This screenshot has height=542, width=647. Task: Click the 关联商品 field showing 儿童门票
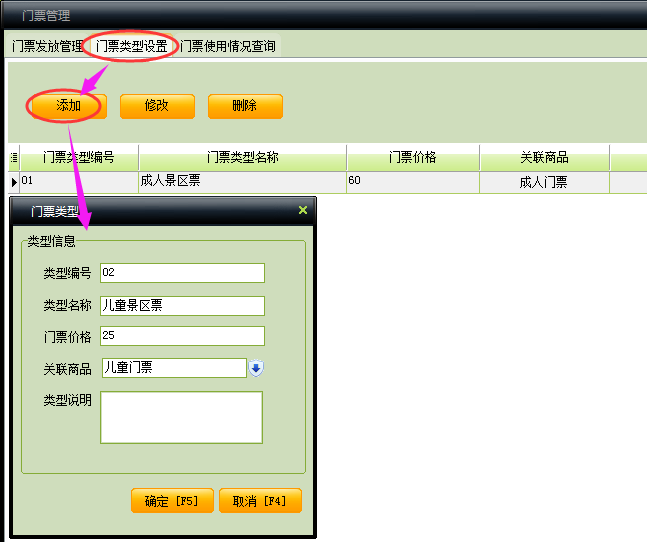coord(174,368)
